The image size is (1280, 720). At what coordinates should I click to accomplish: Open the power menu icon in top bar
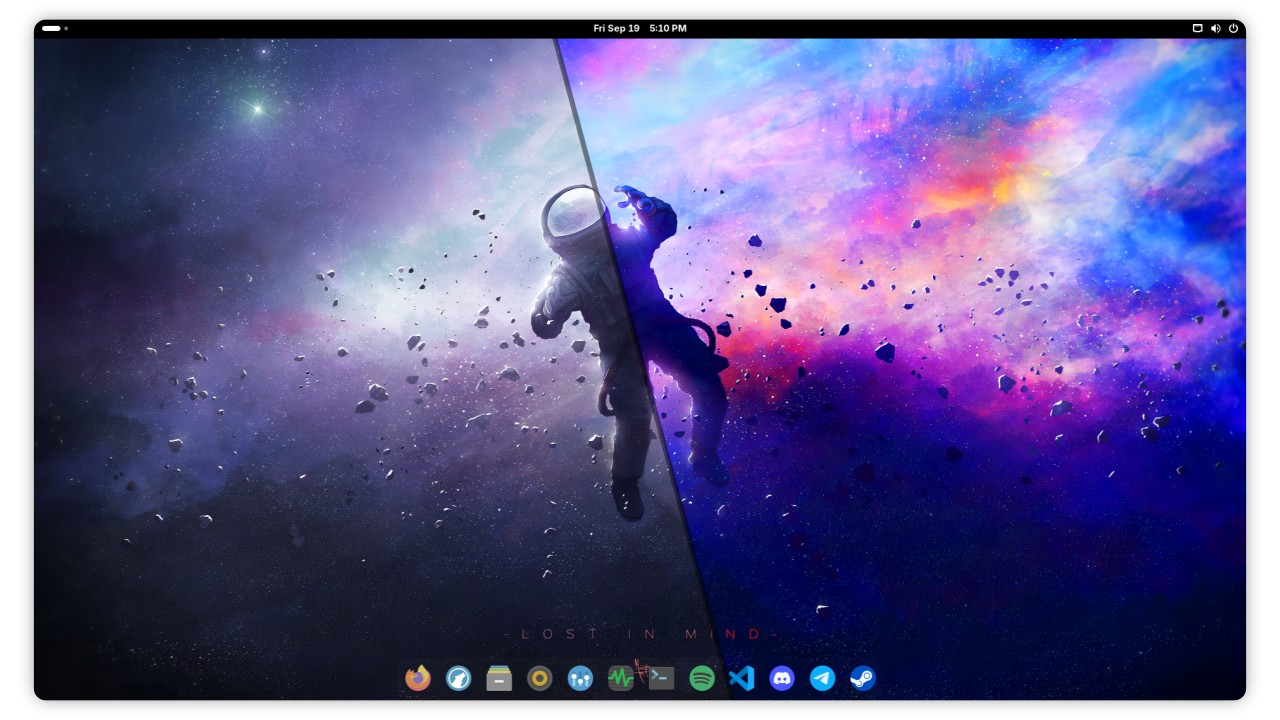(x=1233, y=28)
